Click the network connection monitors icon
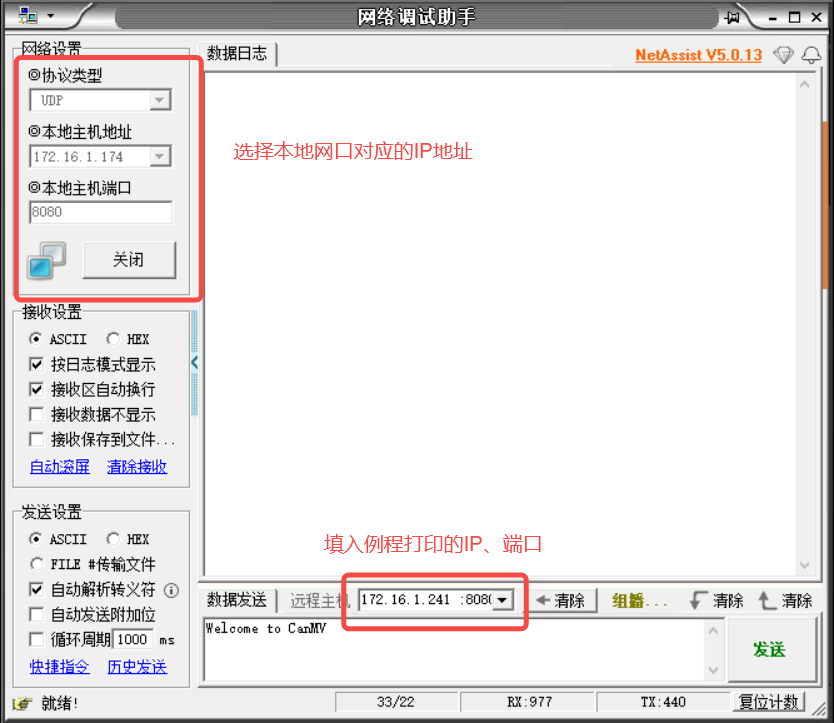 click(x=46, y=260)
